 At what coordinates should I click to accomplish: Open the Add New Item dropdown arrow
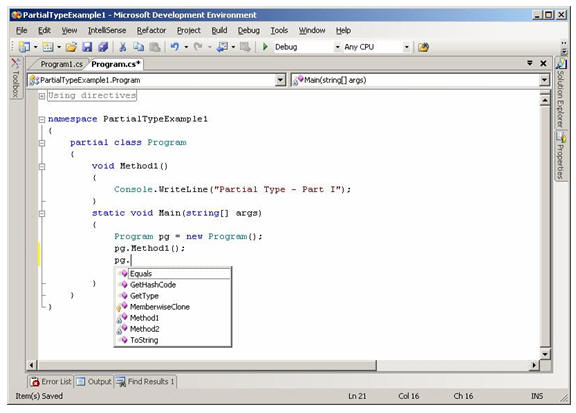click(x=59, y=47)
